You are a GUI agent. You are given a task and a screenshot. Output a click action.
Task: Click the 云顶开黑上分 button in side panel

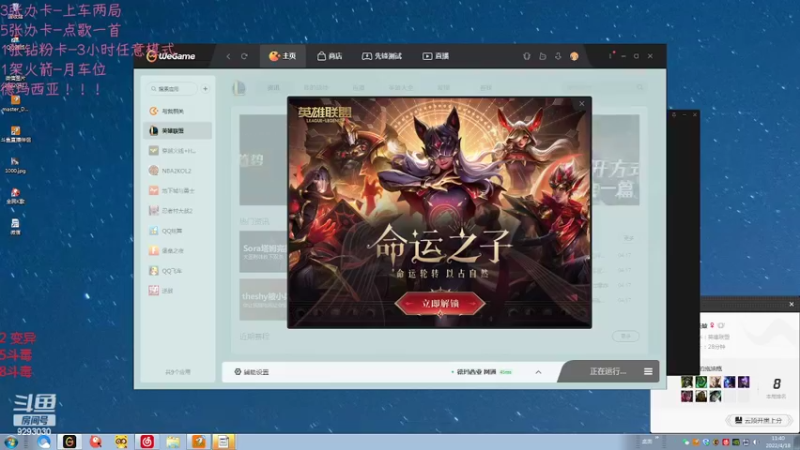click(x=759, y=420)
